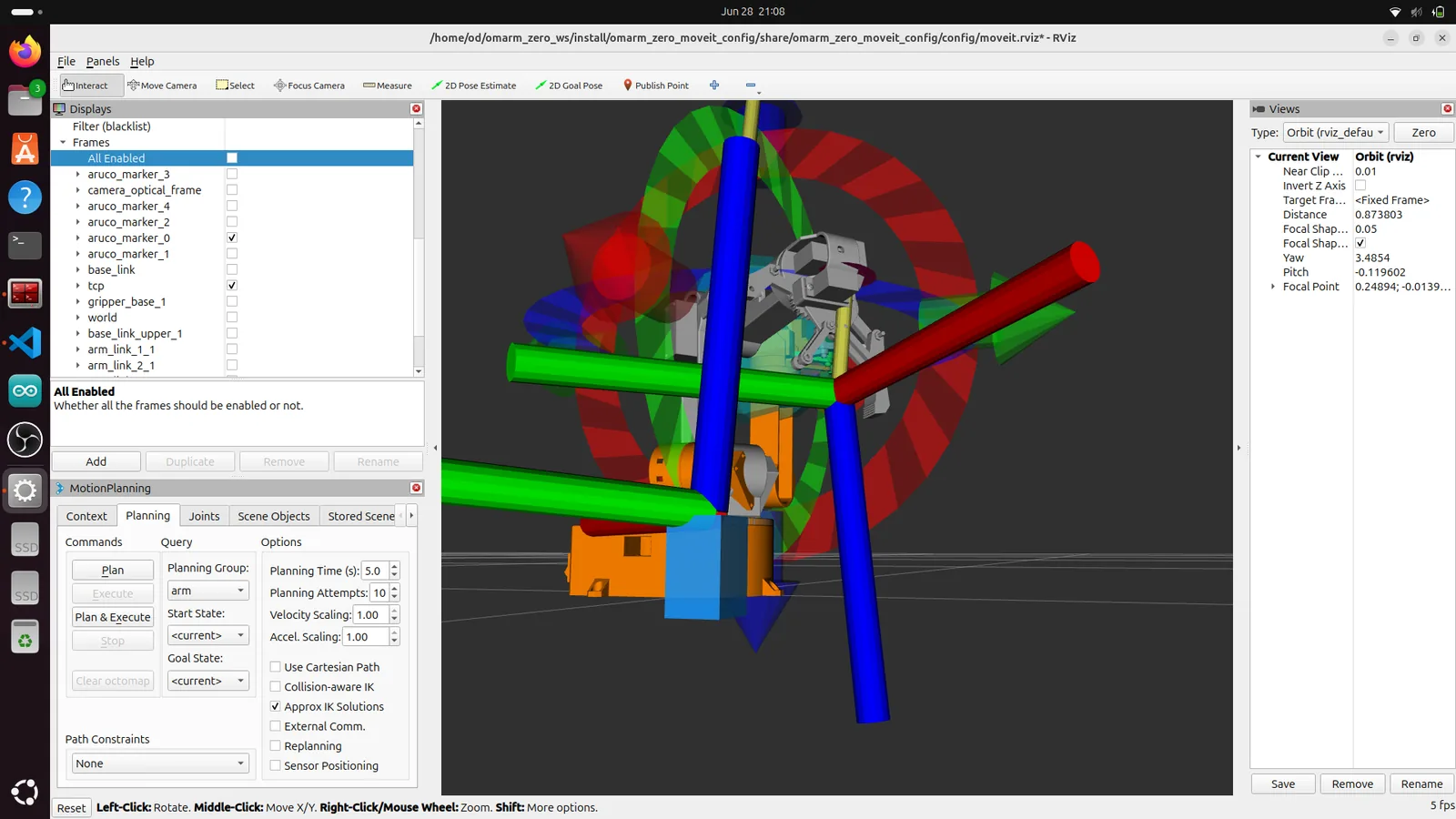
Task: Select the 2D Goal Pose tool
Action: tap(569, 86)
